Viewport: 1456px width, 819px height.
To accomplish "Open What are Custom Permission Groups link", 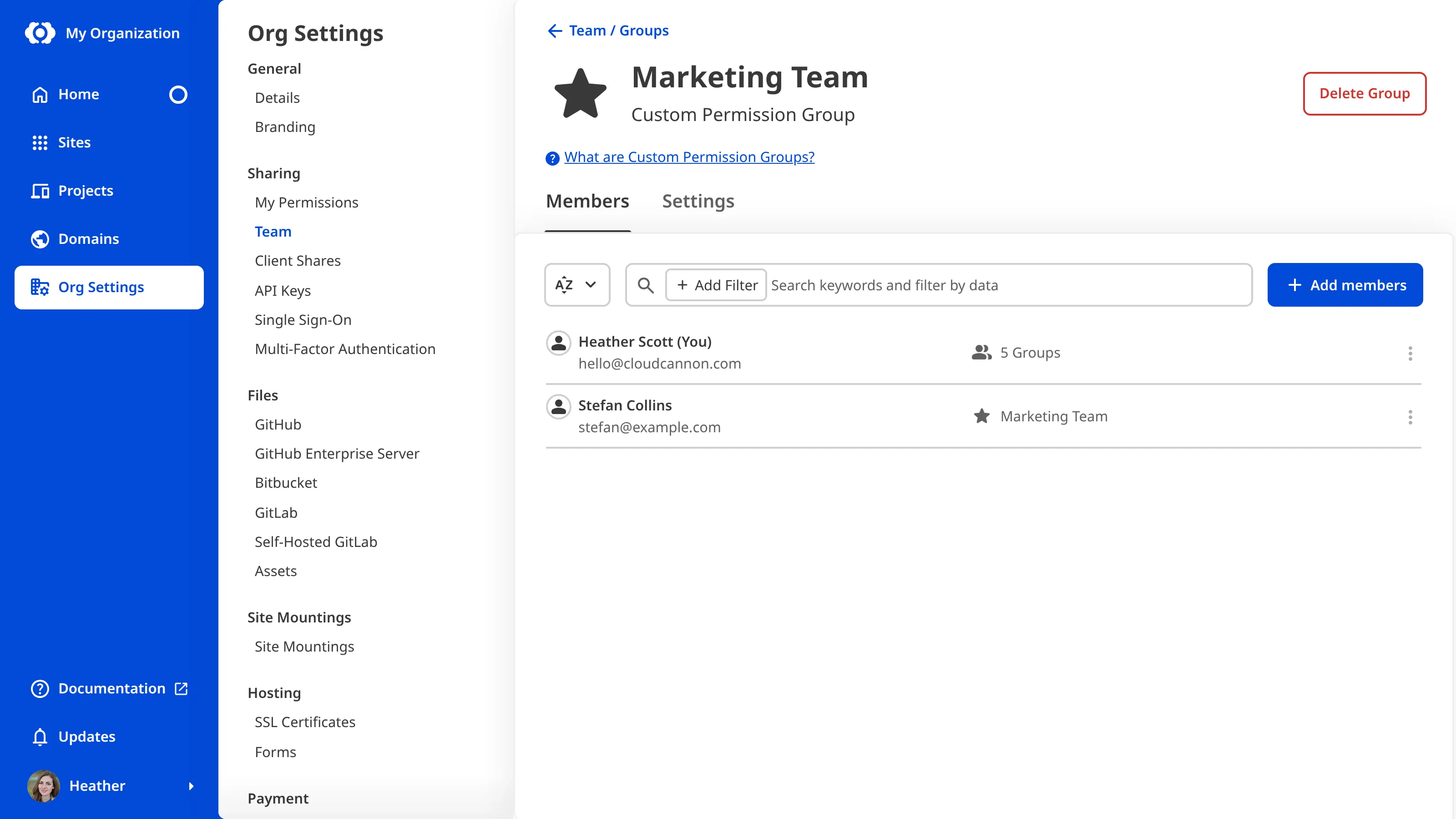I will (x=689, y=157).
